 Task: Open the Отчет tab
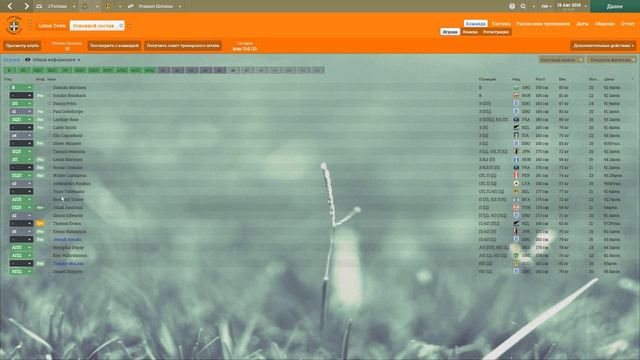(x=628, y=24)
